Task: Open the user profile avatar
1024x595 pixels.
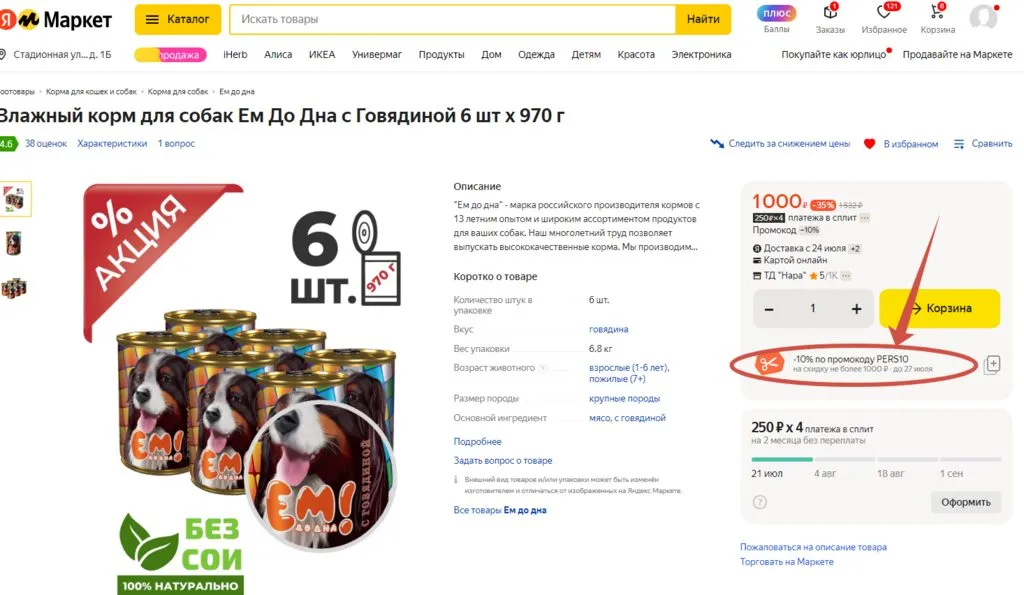Action: tap(983, 17)
